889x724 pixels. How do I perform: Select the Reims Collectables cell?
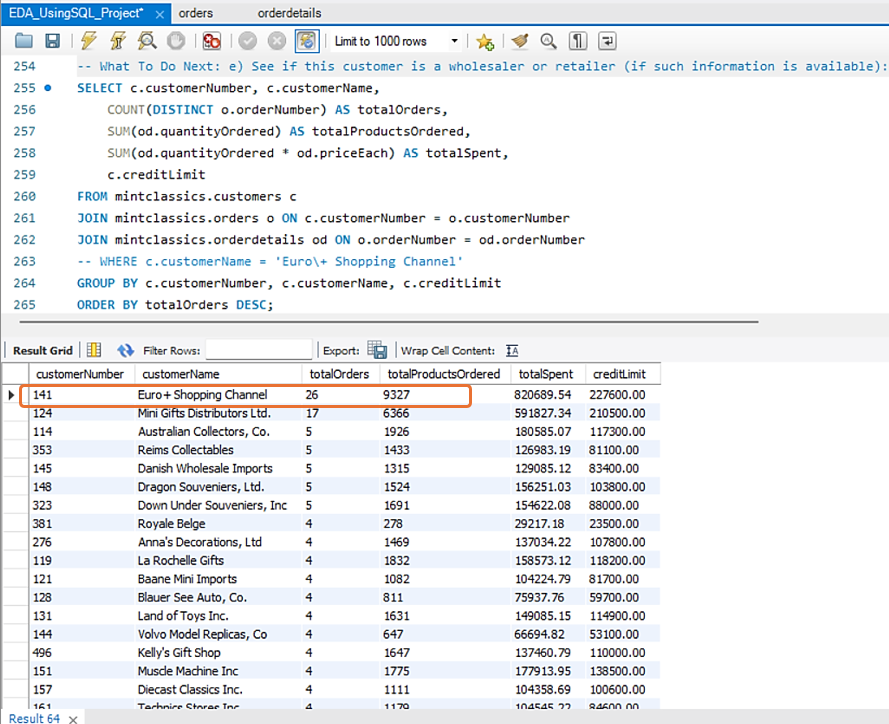pyautogui.click(x=218, y=450)
